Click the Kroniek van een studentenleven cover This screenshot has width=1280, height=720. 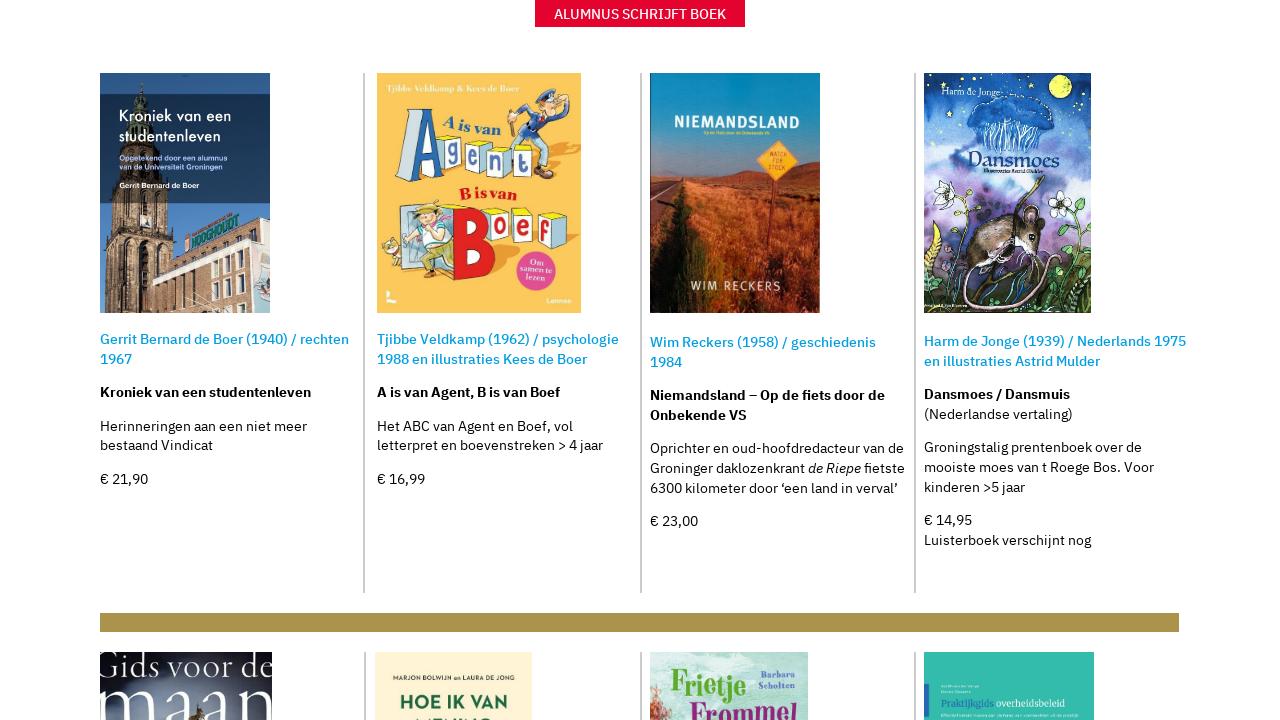(x=185, y=192)
